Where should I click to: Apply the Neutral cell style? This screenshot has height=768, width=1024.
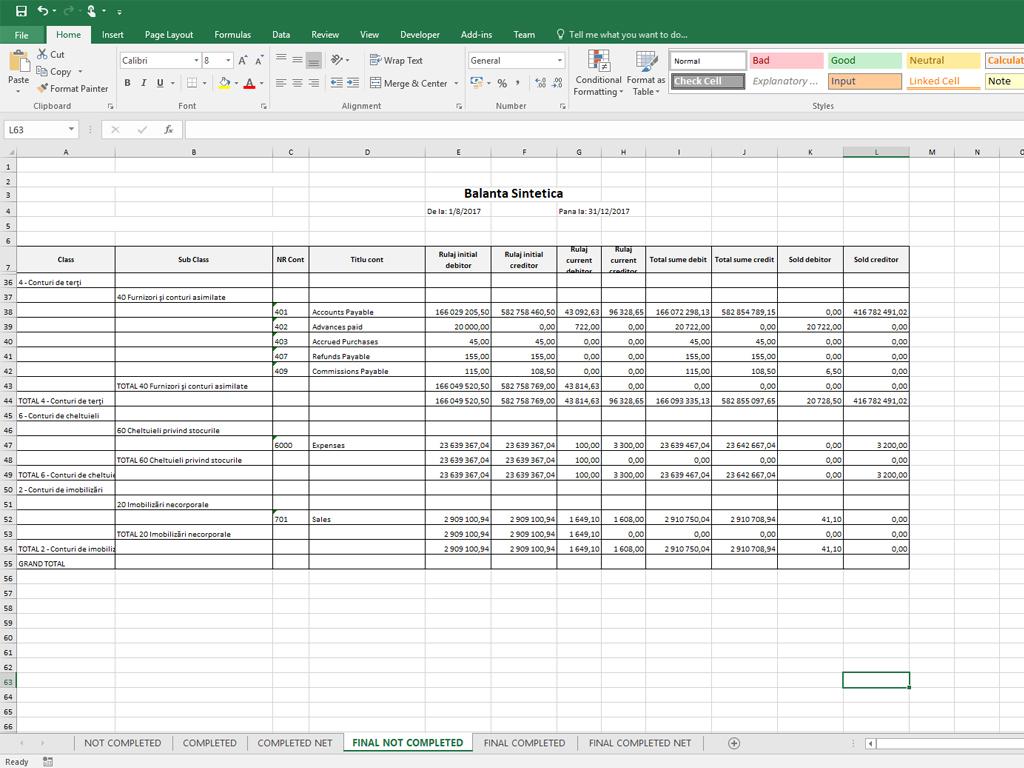[x=943, y=61]
